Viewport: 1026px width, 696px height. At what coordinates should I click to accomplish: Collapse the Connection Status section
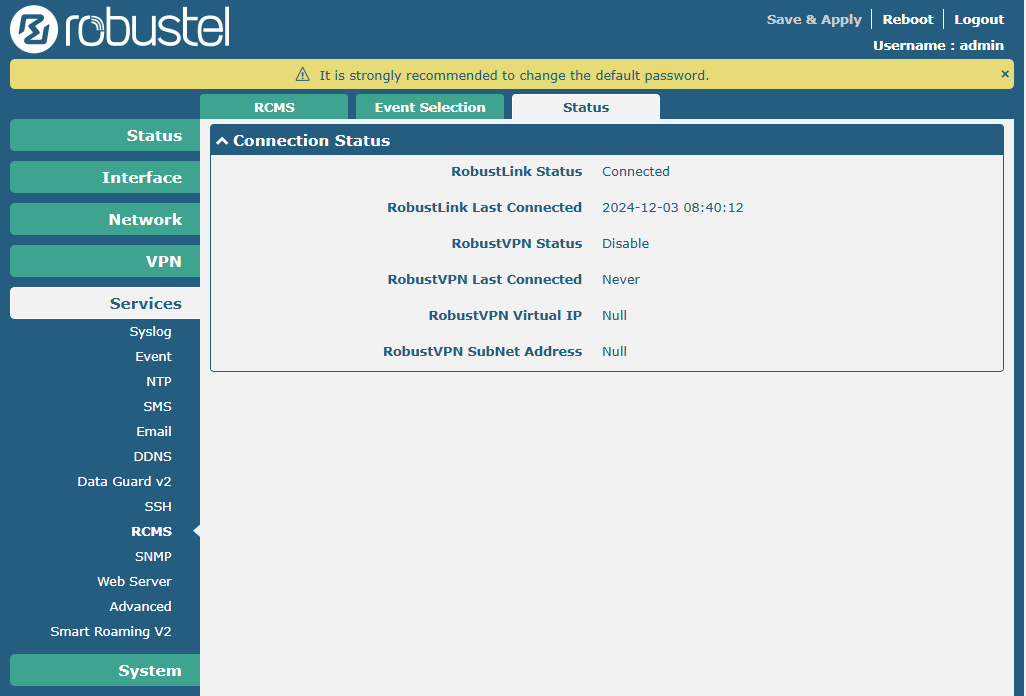[x=222, y=141]
